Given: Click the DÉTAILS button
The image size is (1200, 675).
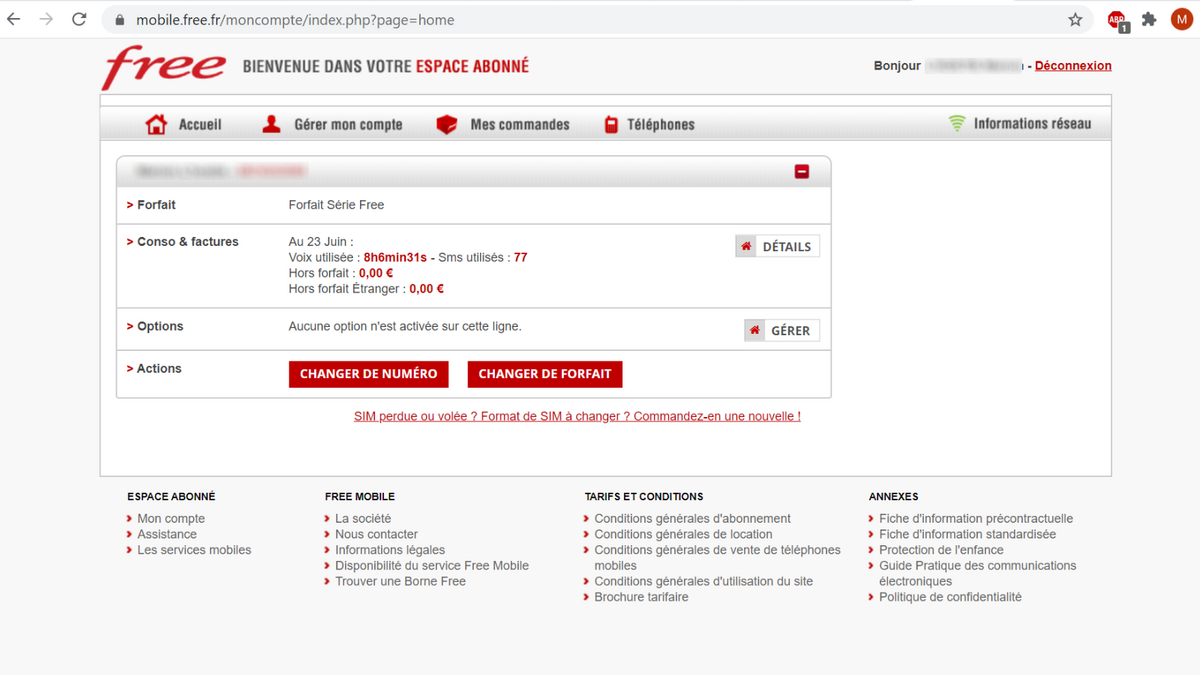Looking at the screenshot, I should pos(777,246).
